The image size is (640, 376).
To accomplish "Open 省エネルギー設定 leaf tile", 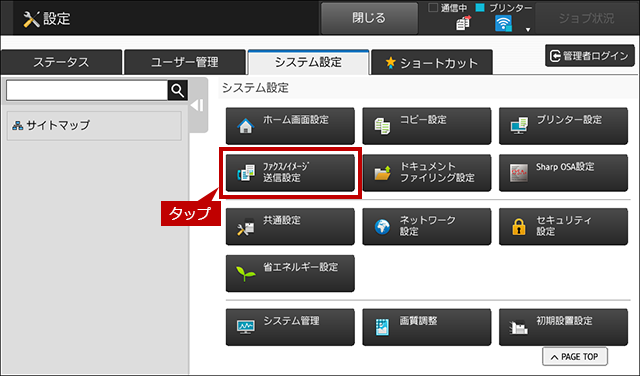I will 290,274.
